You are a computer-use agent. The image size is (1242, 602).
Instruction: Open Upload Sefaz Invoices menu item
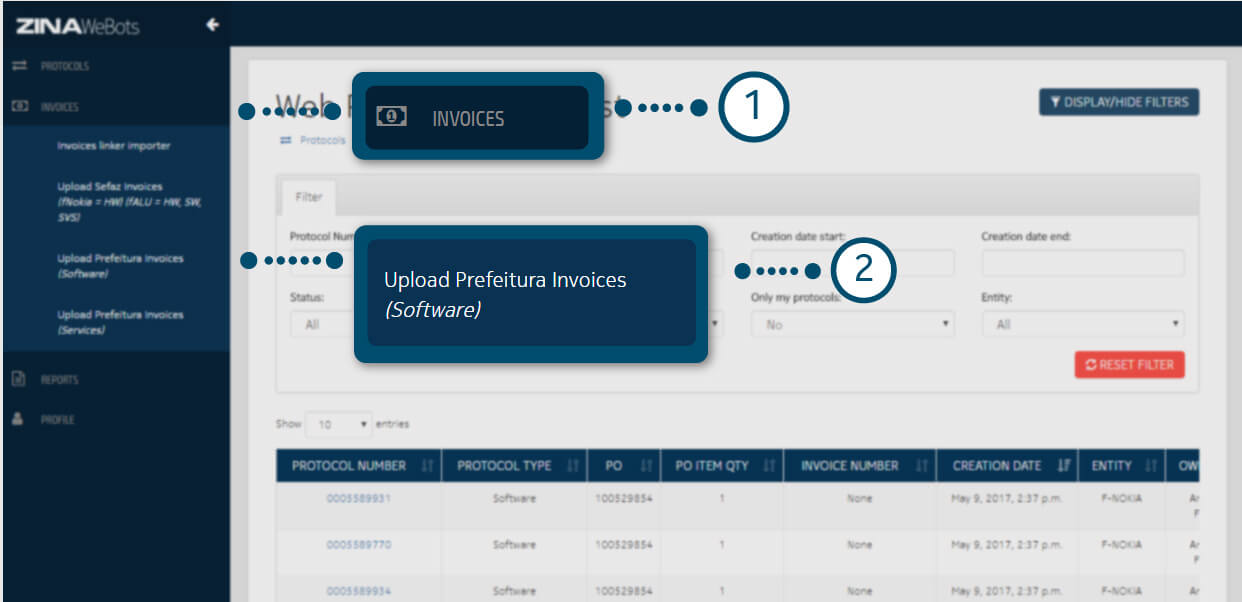(110, 187)
